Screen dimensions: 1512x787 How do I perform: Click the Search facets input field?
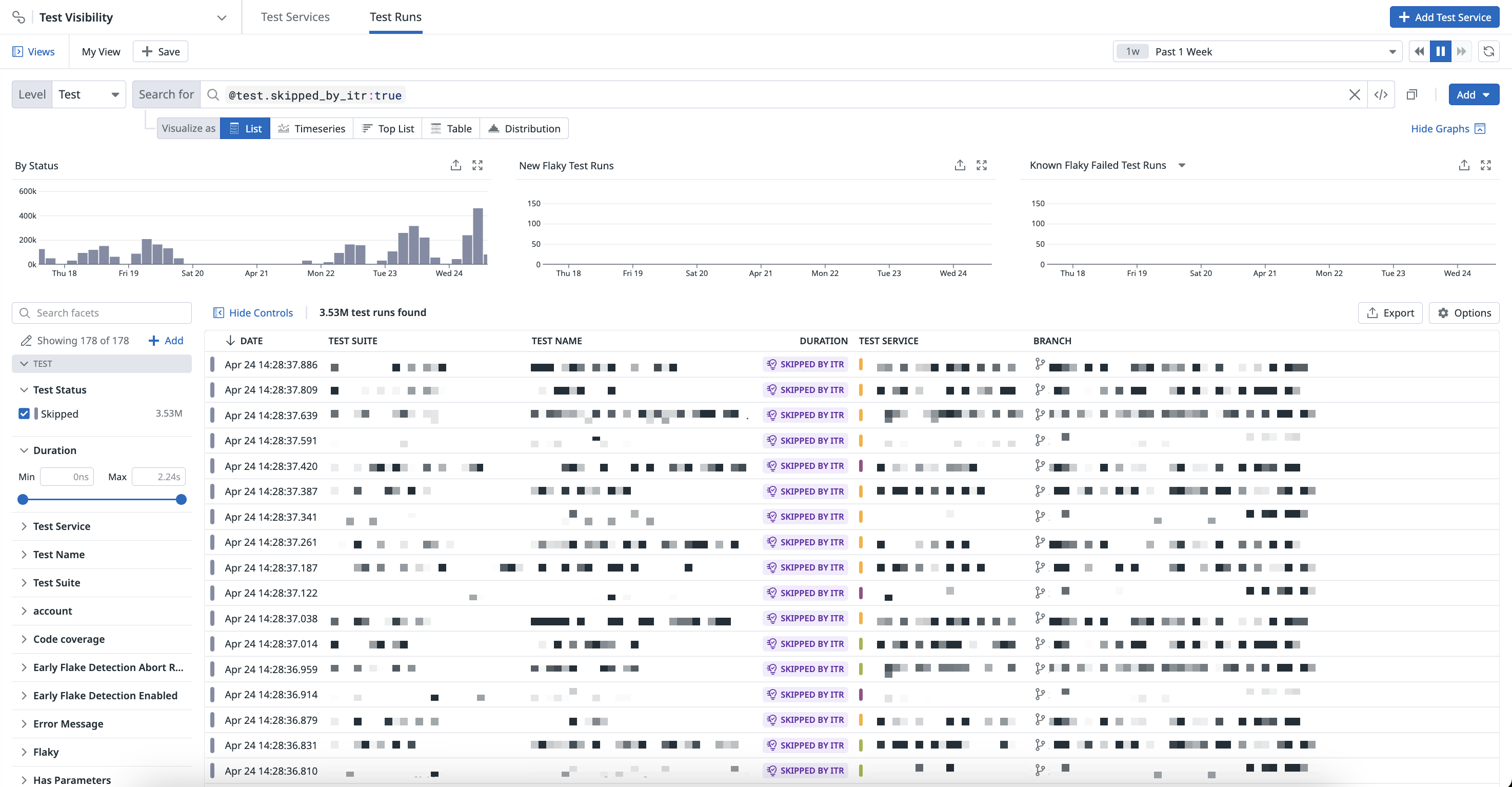[x=102, y=313]
